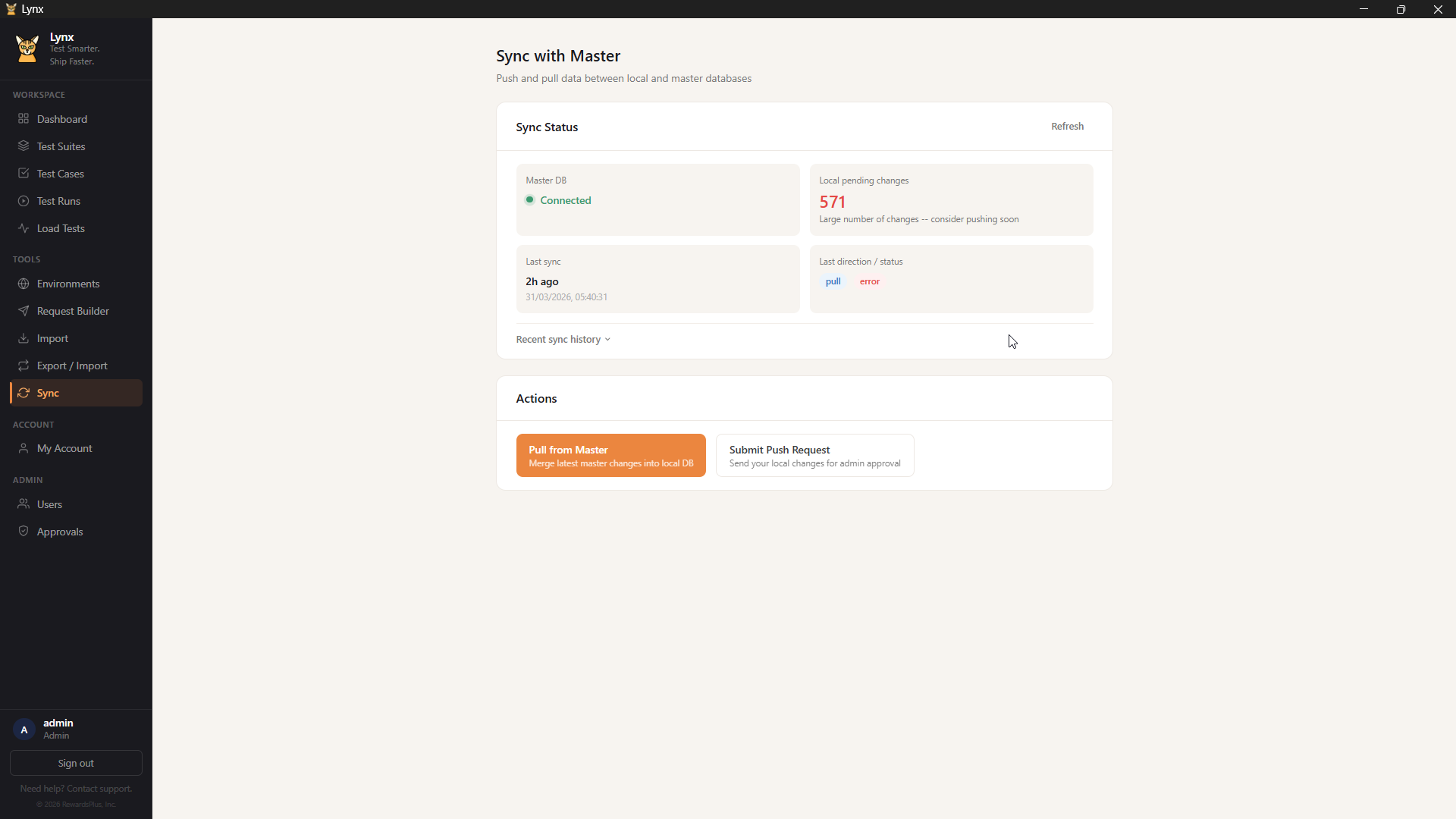Expand Recent sync history
This screenshot has height=819, width=1456.
[558, 340]
